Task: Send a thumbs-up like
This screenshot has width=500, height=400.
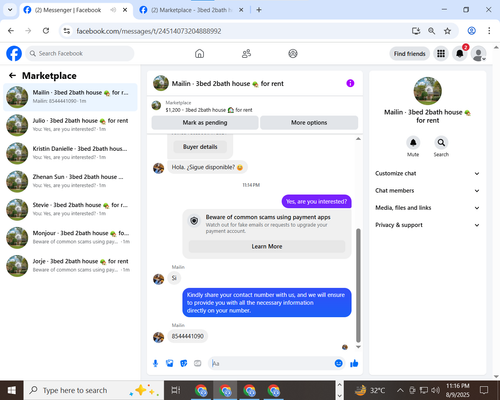Action: point(354,363)
